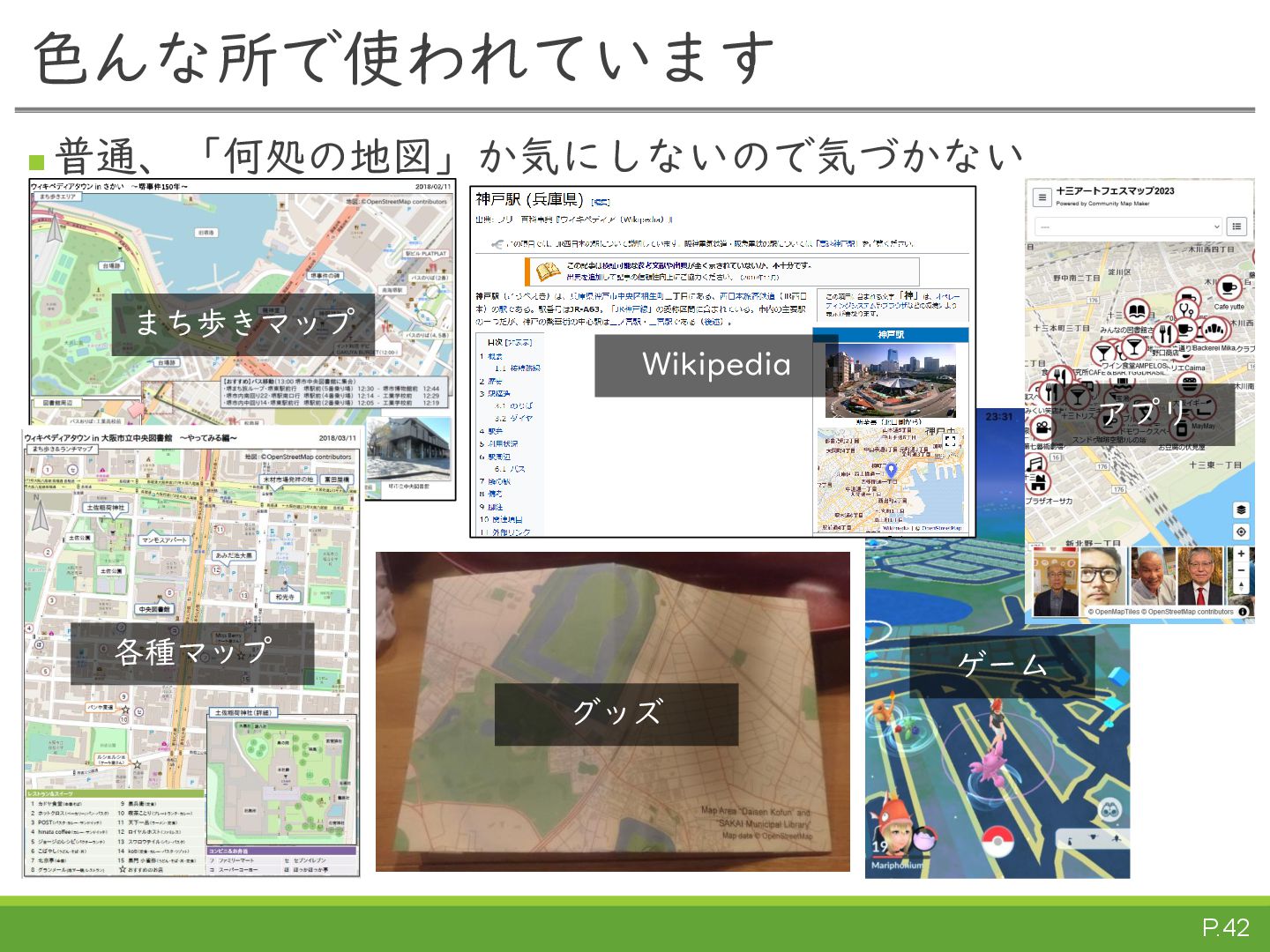The width and height of the screenshot is (1270, 952).
Task: Open contents entry 11 外部リンク
Action: (505, 532)
